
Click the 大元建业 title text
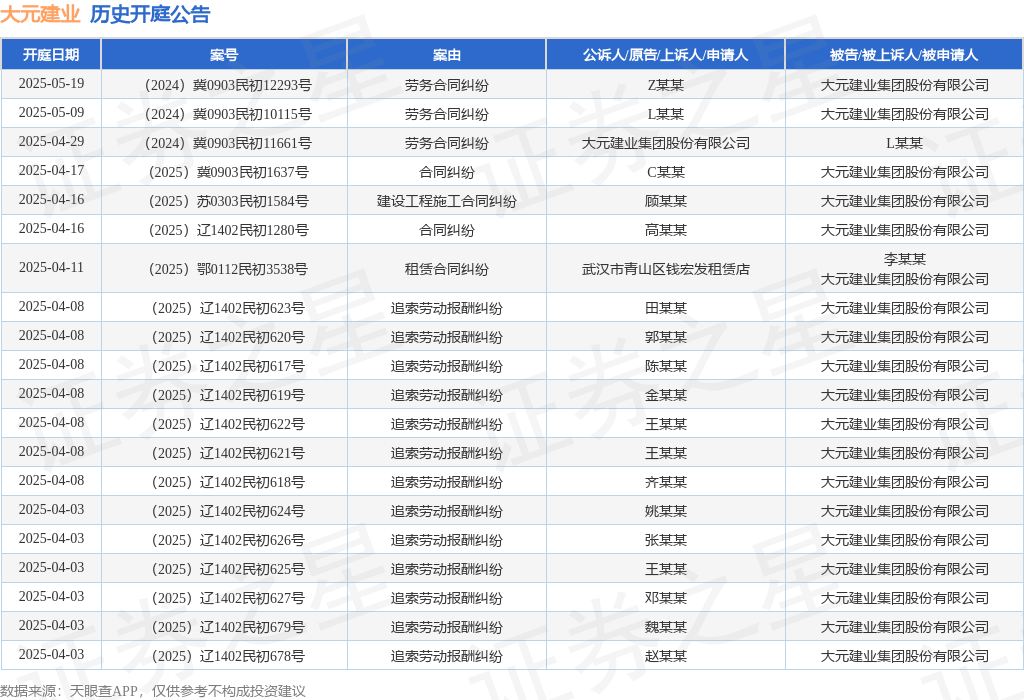[40, 14]
